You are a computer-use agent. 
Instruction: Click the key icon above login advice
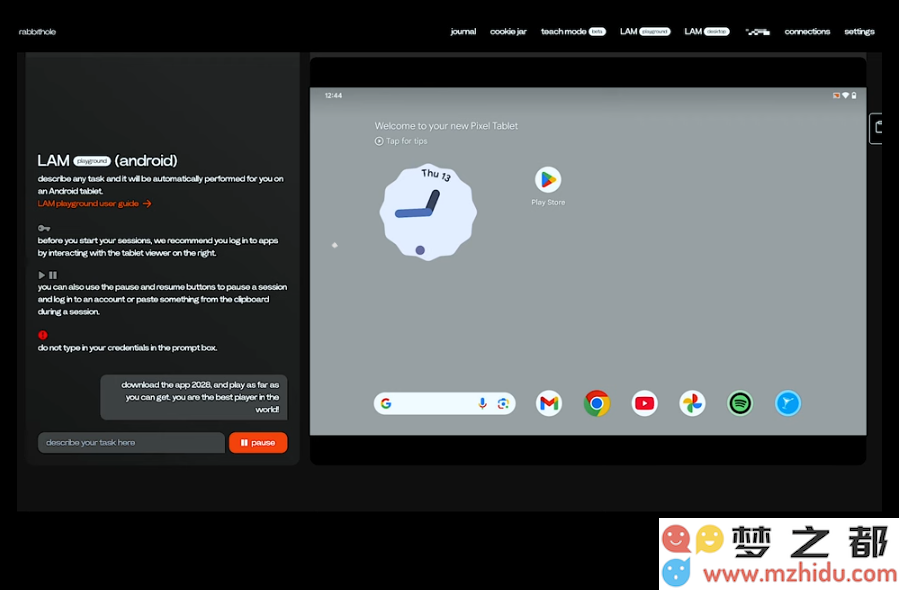(x=44, y=228)
